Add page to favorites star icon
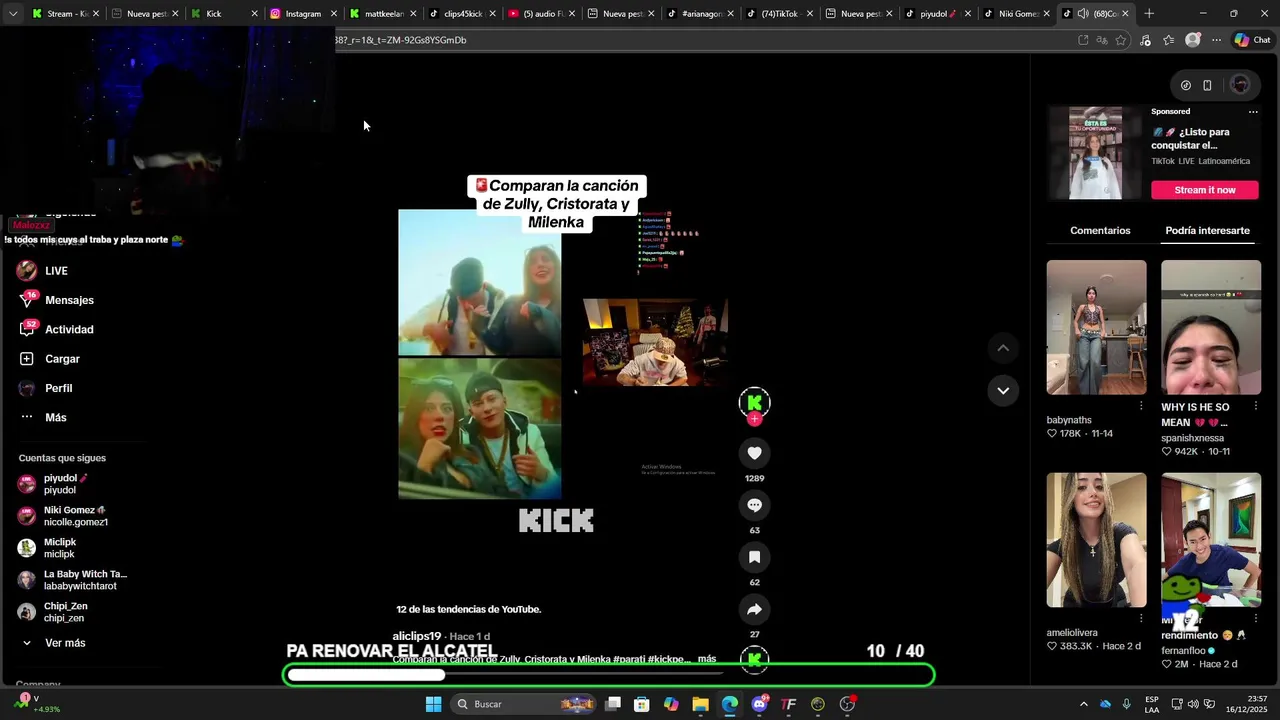Viewport: 1280px width, 720px height. tap(1121, 40)
